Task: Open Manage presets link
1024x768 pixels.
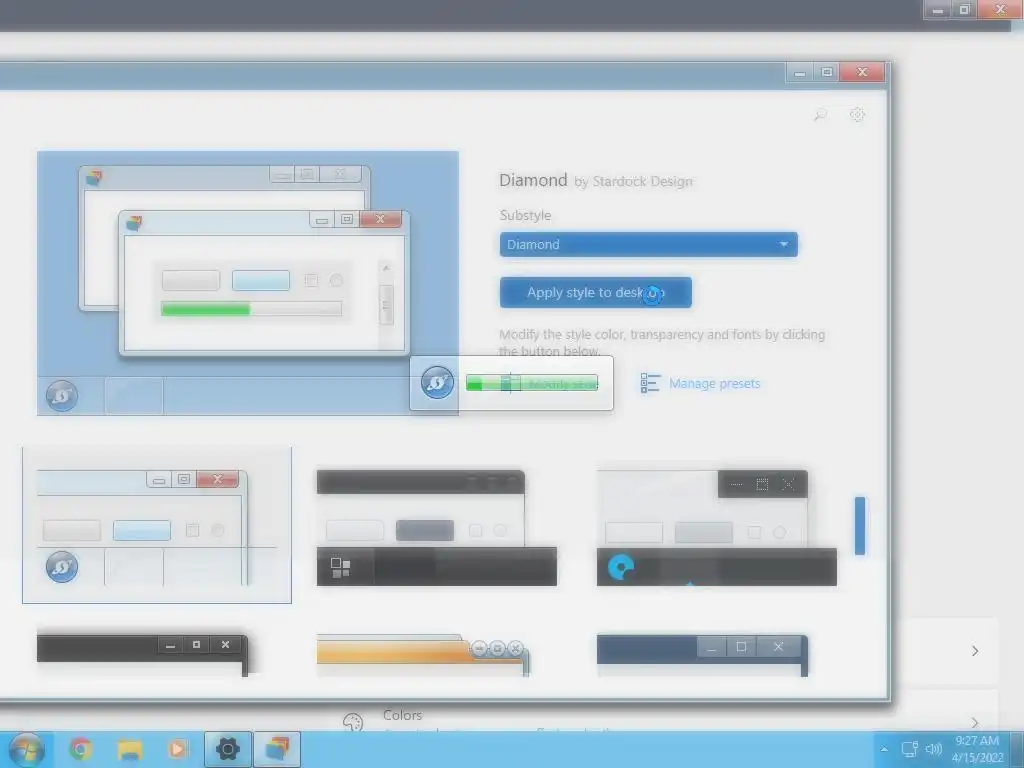Action: (x=714, y=383)
